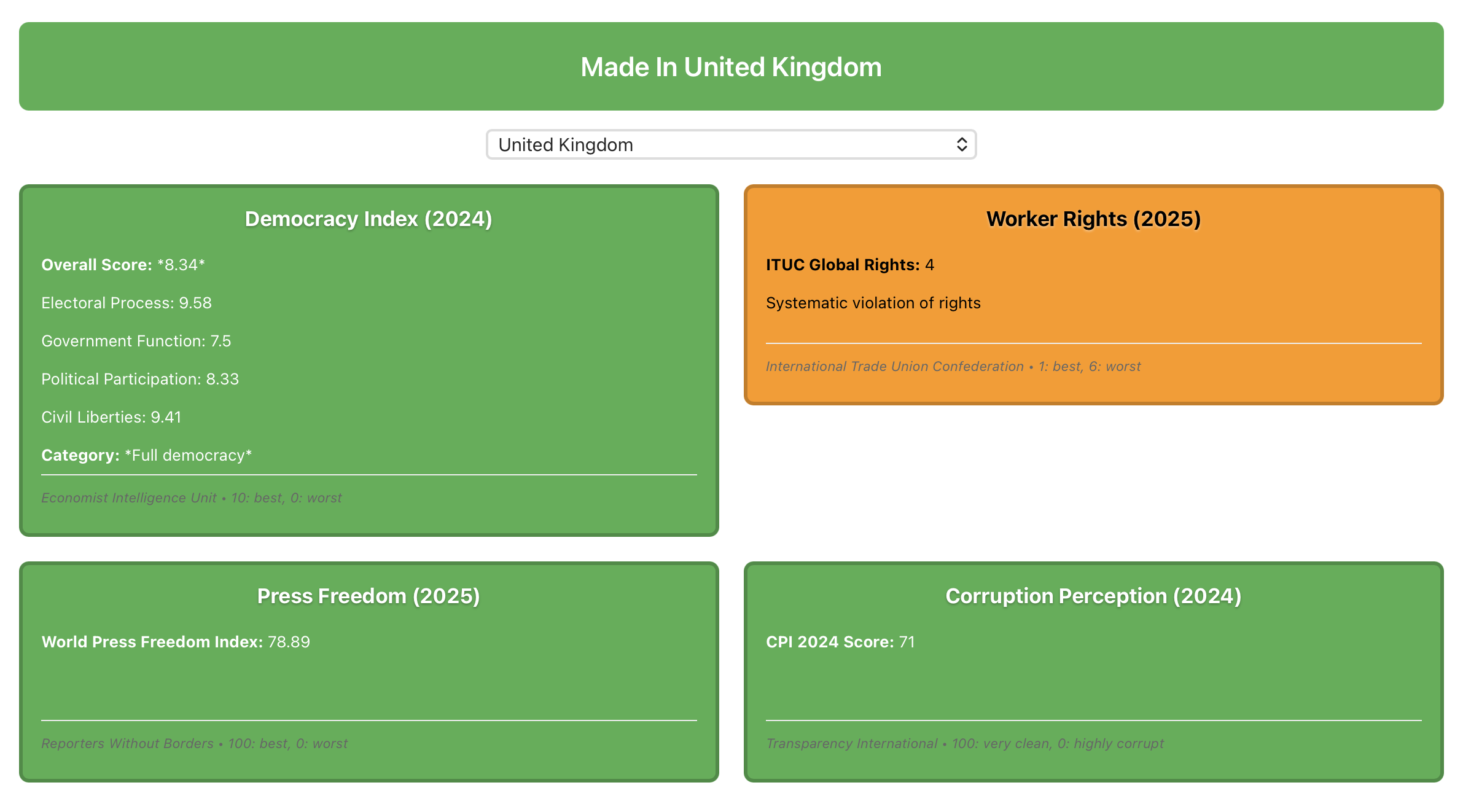Click Systematic violation of rights text
Image resolution: width=1463 pixels, height=812 pixels.
tap(873, 303)
